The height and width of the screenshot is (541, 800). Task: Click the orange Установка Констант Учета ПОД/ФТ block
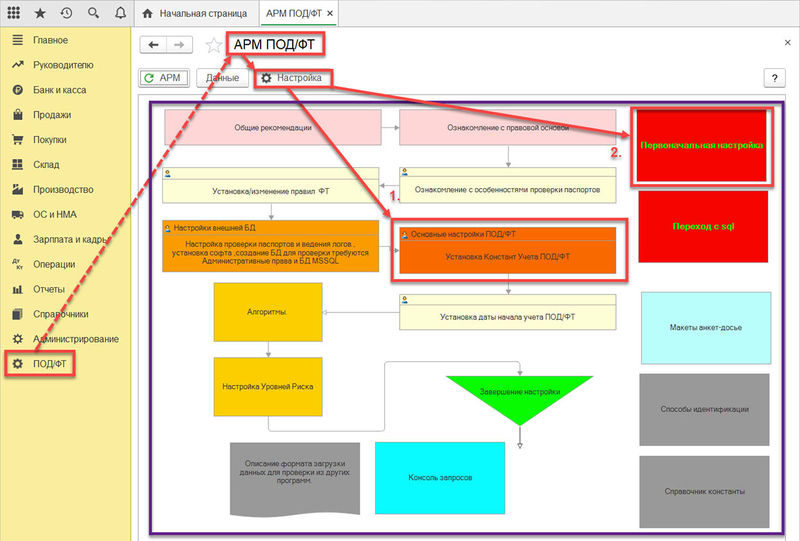(x=507, y=258)
